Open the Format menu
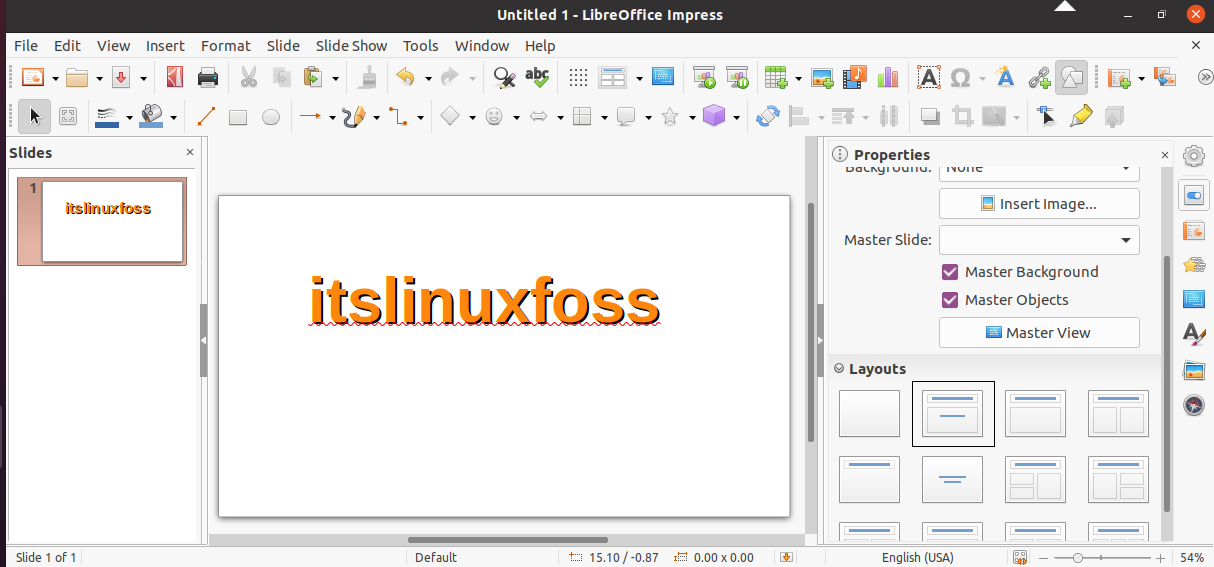Viewport: 1214px width, 567px height. click(x=226, y=46)
